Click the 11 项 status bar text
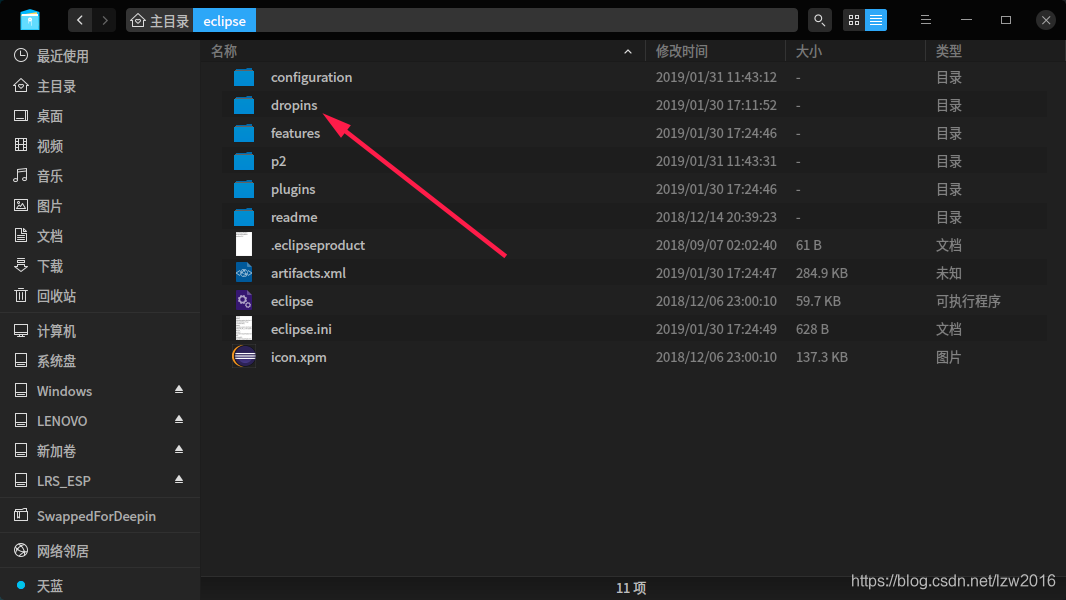 [631, 588]
